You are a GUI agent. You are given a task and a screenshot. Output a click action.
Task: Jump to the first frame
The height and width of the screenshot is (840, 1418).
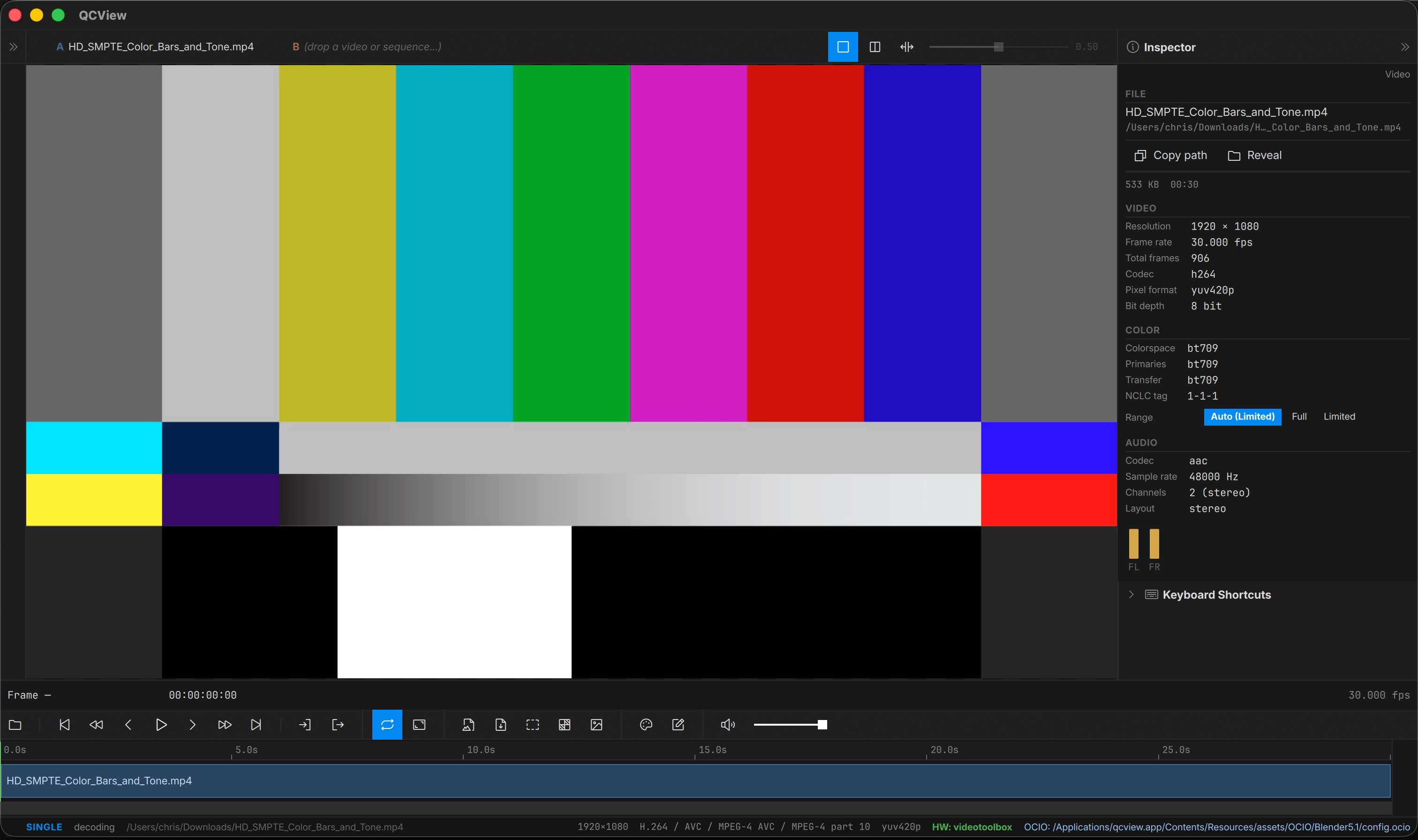(x=65, y=725)
